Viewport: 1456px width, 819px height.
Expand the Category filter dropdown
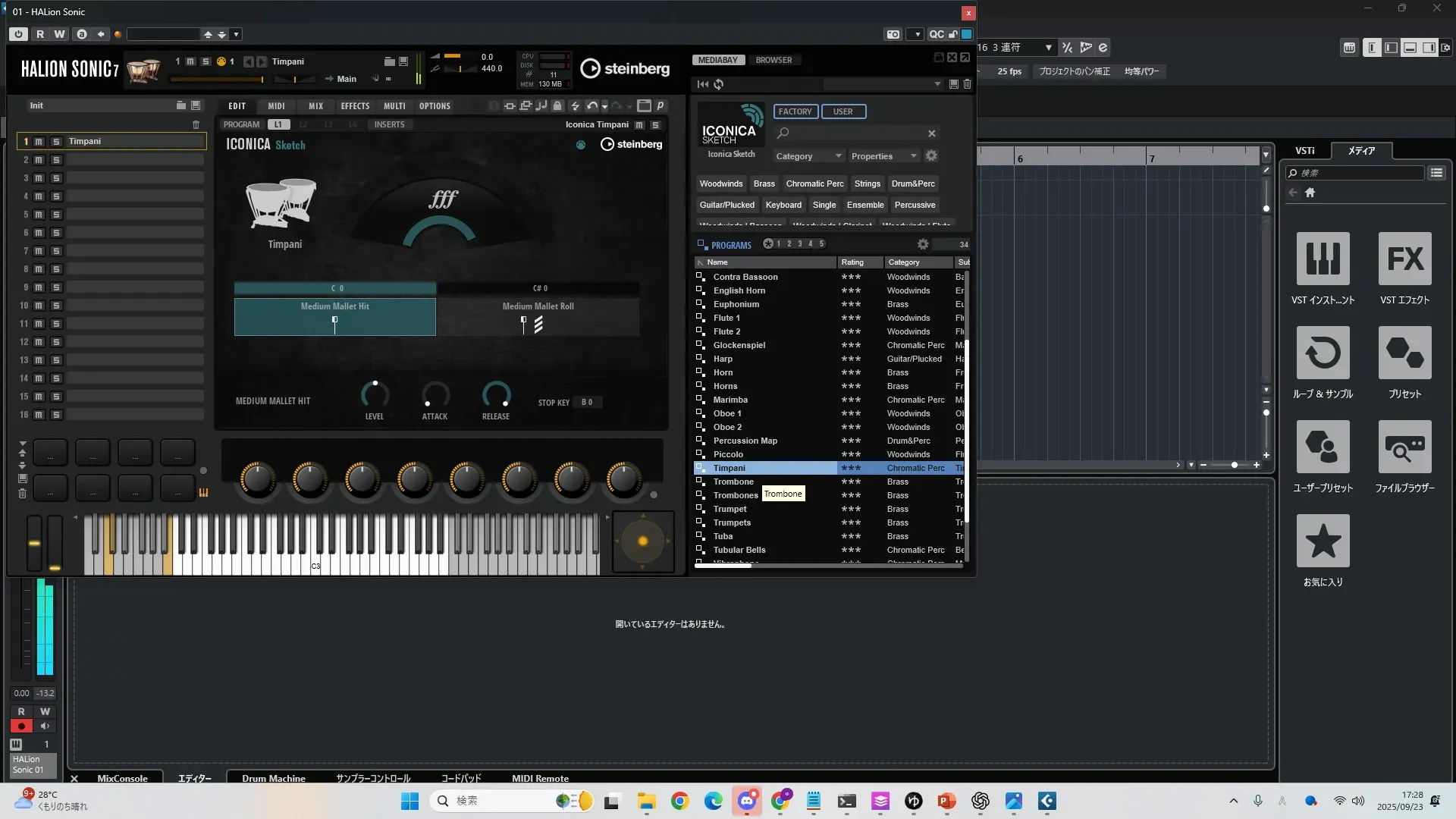click(808, 156)
